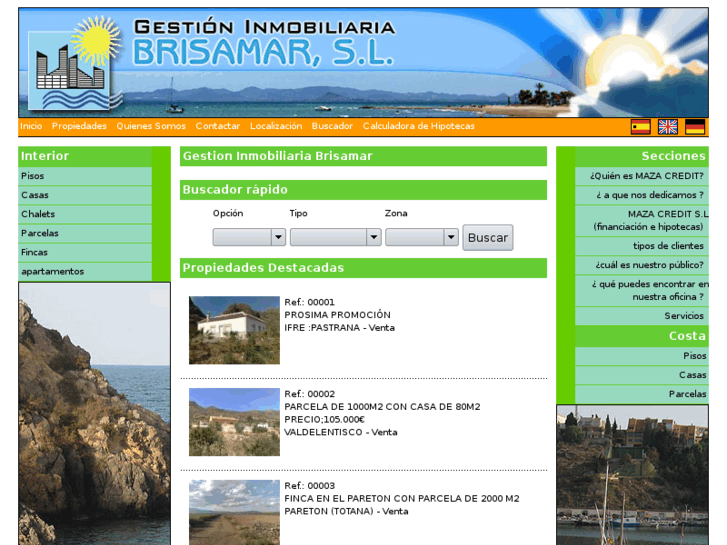Open '¿ a que nos dedicamos ?' link

[x=642, y=195]
